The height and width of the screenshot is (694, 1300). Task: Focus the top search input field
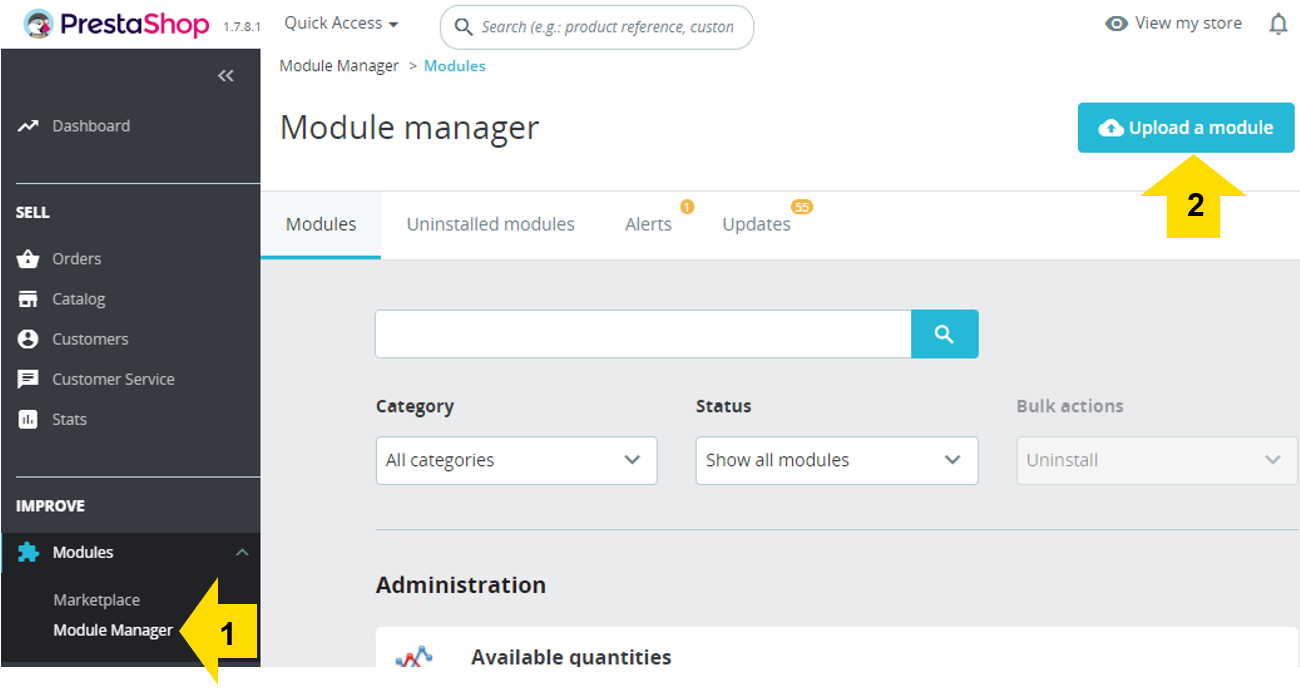click(597, 27)
